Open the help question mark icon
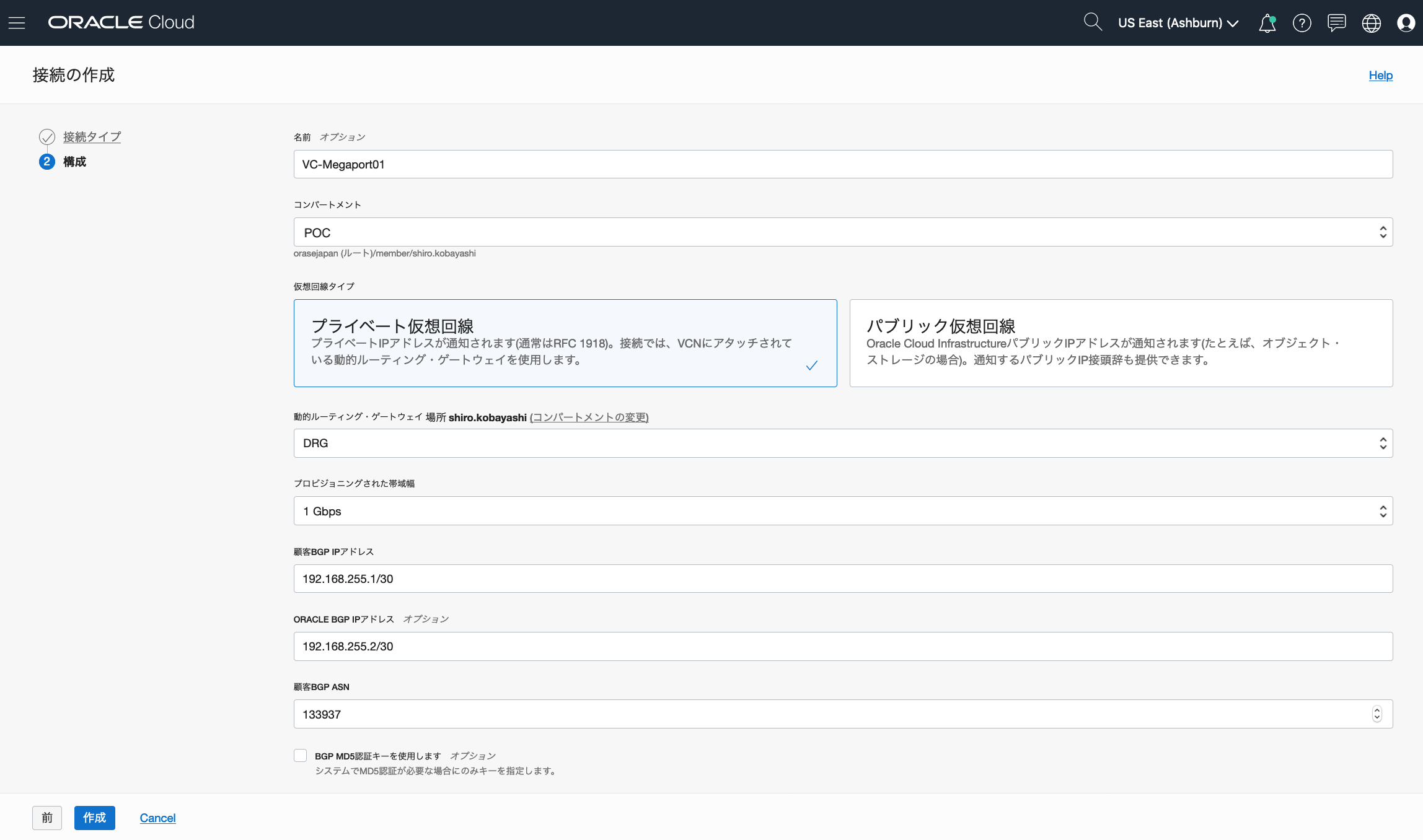 [1302, 23]
